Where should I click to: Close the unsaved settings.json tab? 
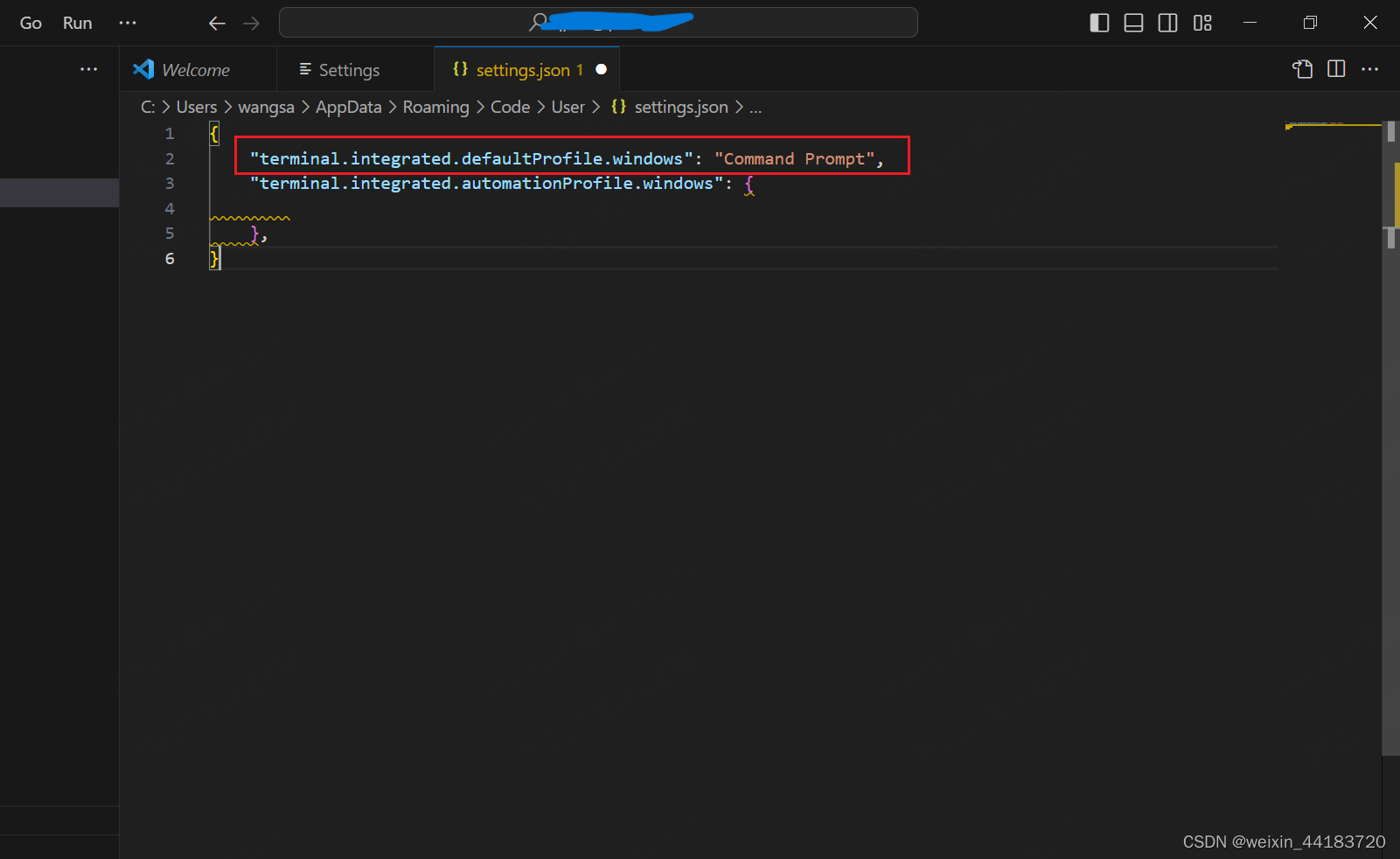pyautogui.click(x=602, y=69)
